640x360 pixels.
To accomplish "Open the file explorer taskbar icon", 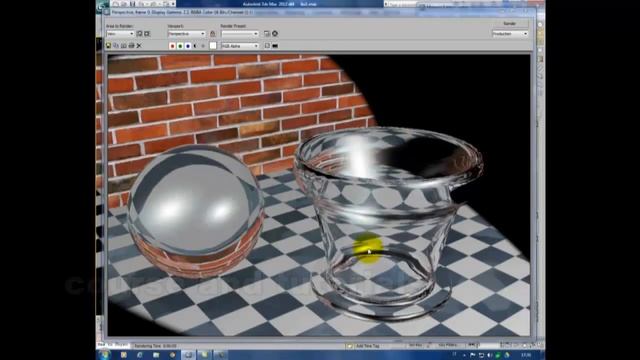I will [x=156, y=355].
